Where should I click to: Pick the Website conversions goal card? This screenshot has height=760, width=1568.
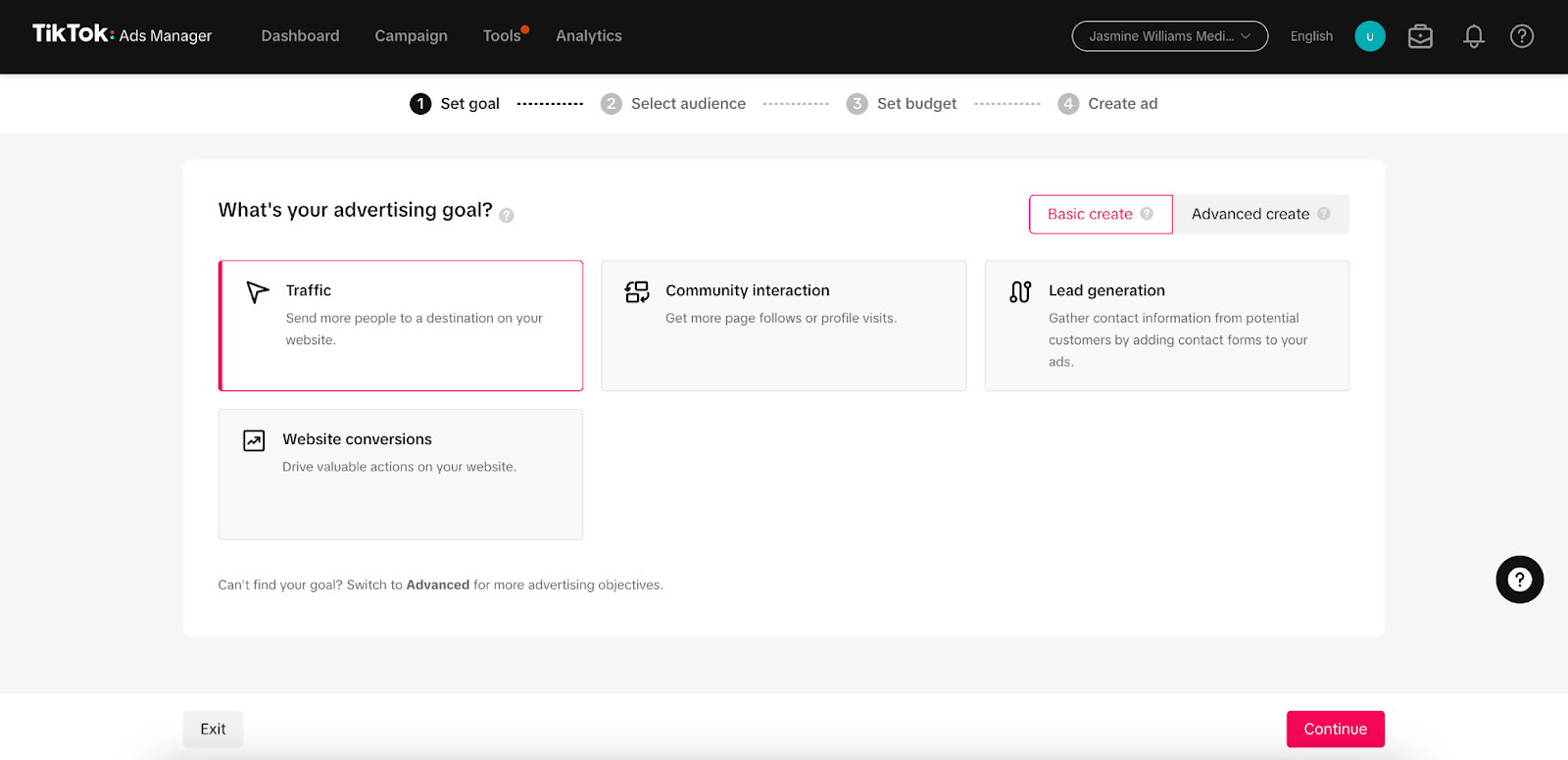[401, 475]
